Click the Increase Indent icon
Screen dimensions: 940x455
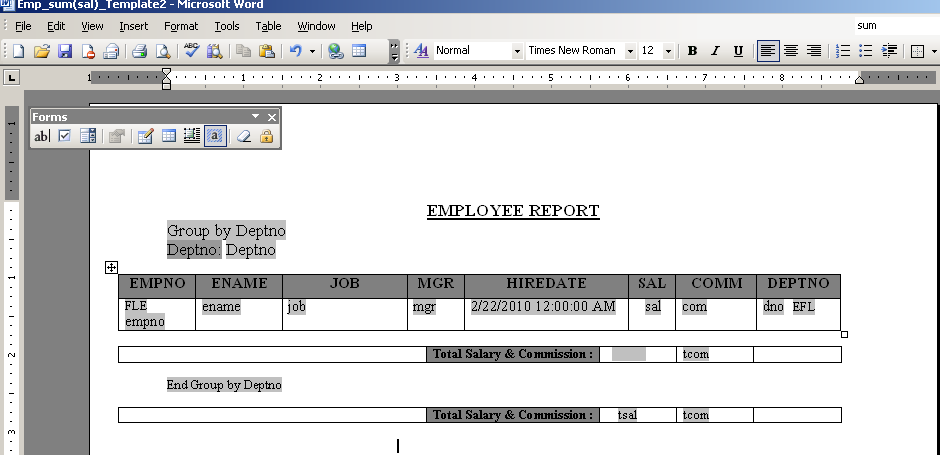pyautogui.click(x=889, y=51)
